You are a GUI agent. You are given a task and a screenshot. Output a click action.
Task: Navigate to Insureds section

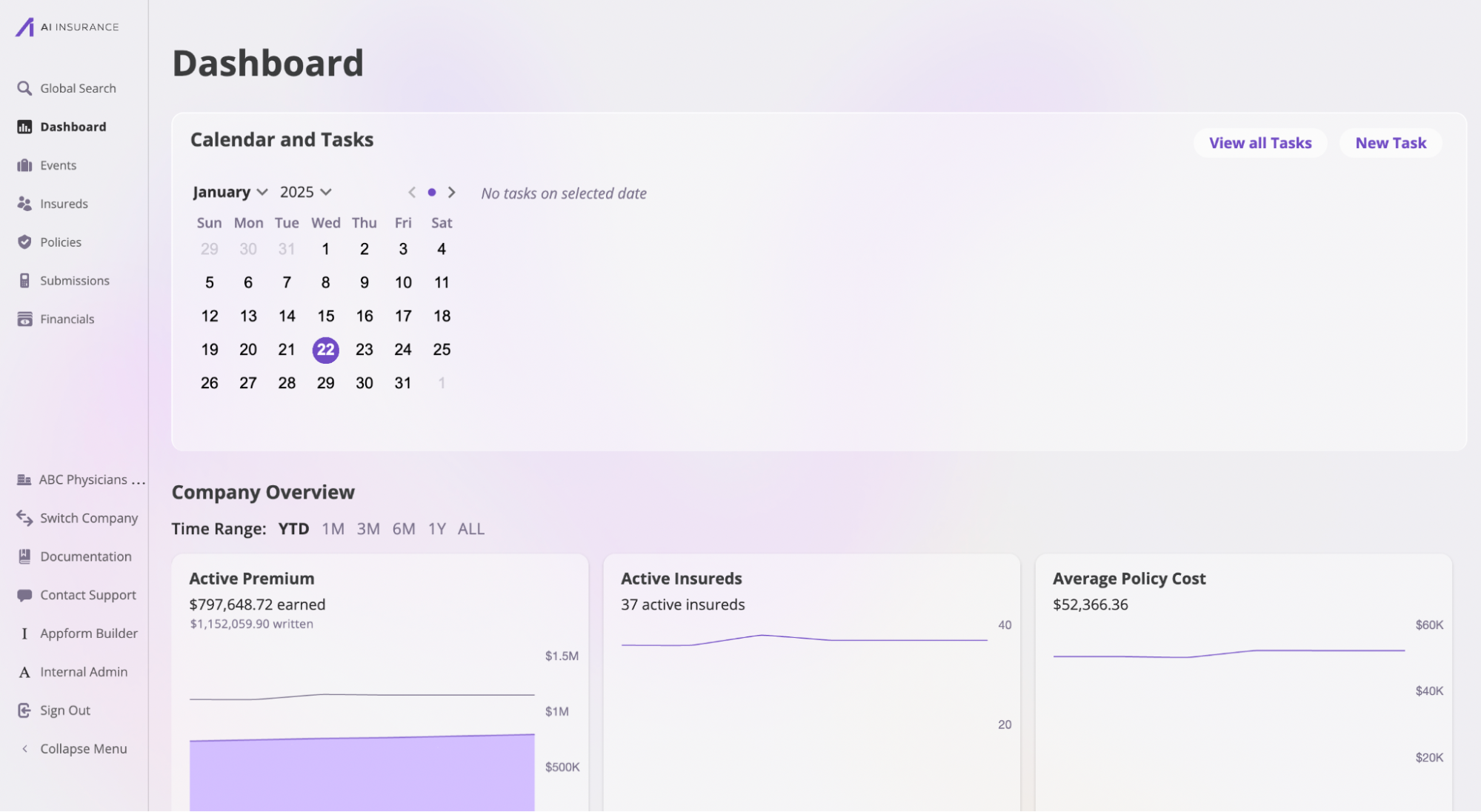click(64, 204)
